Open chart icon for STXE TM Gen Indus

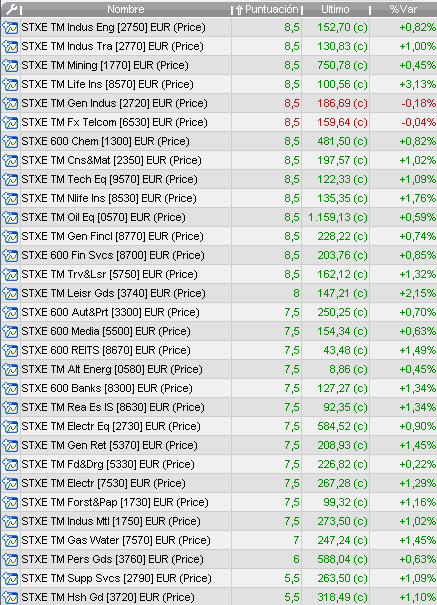10,103
